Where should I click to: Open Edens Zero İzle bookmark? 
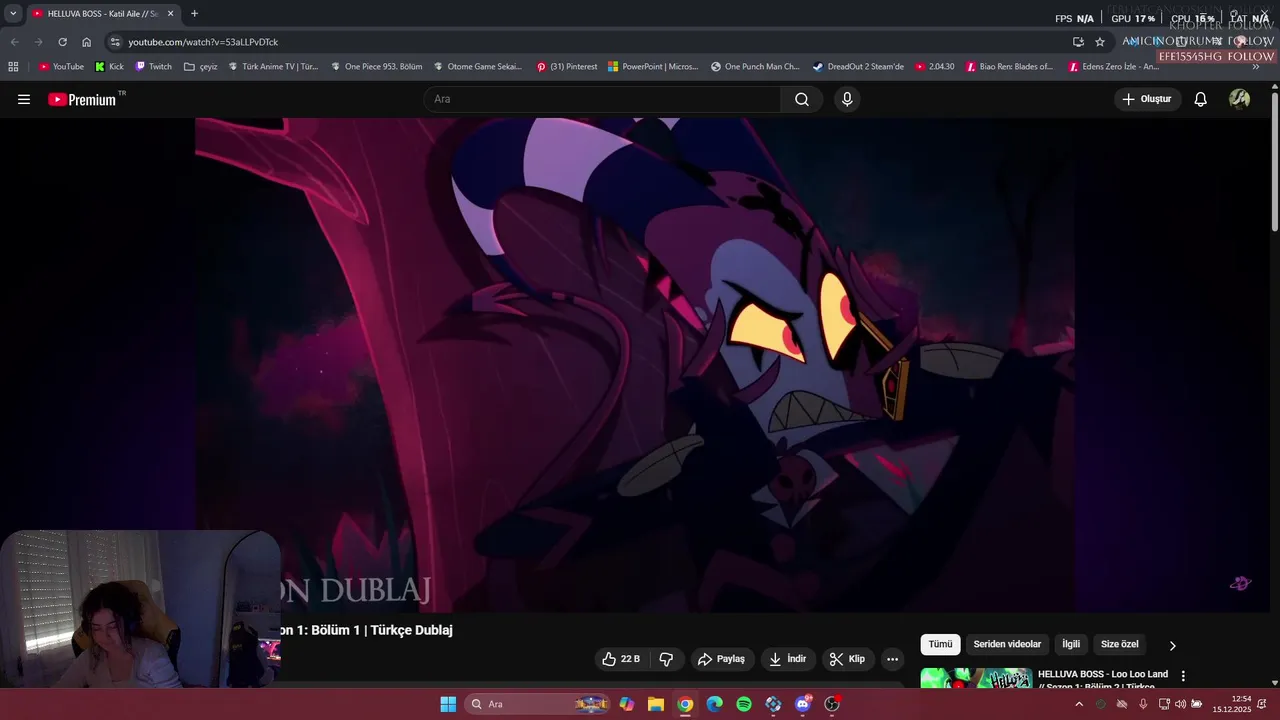pos(1113,67)
